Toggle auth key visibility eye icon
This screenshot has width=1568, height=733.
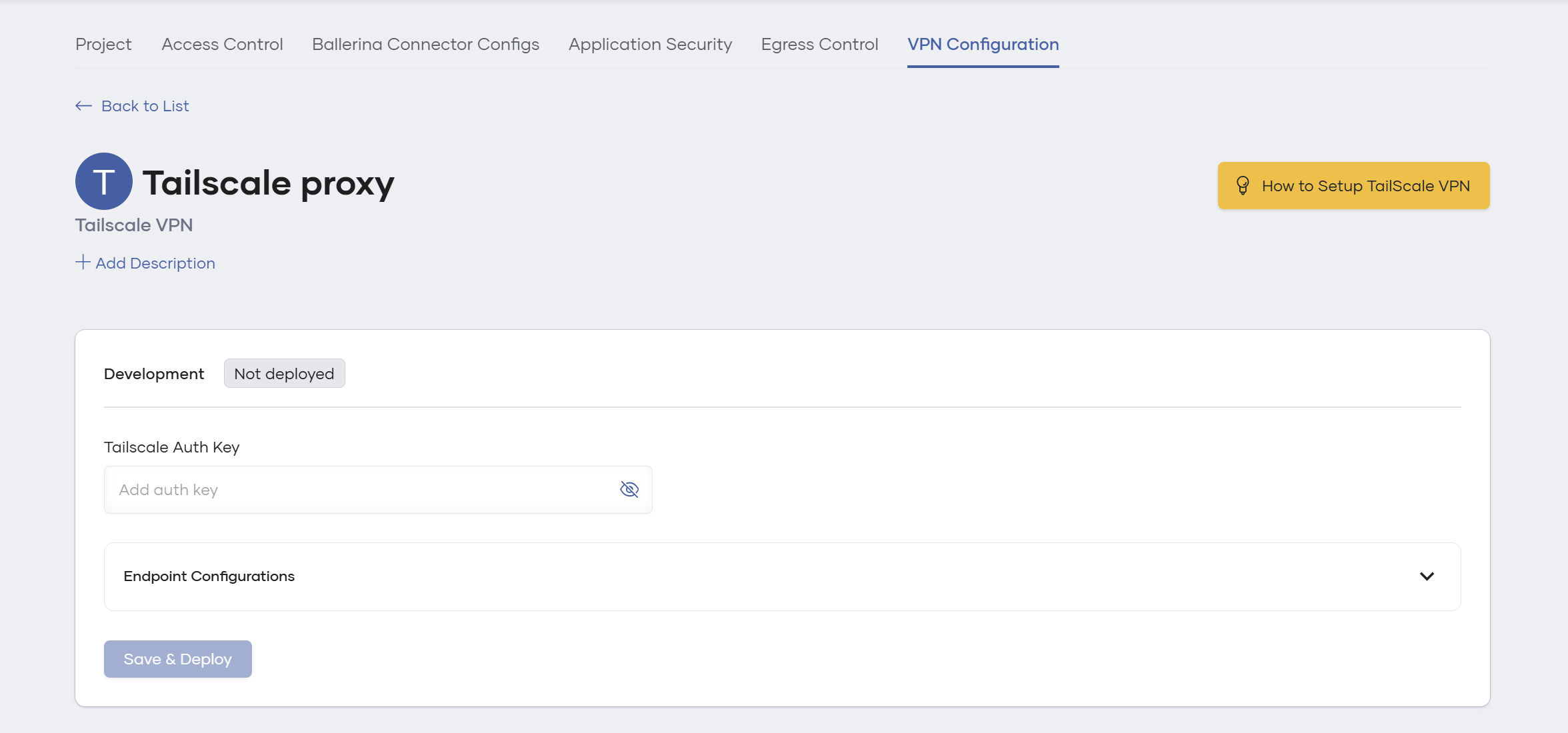629,490
